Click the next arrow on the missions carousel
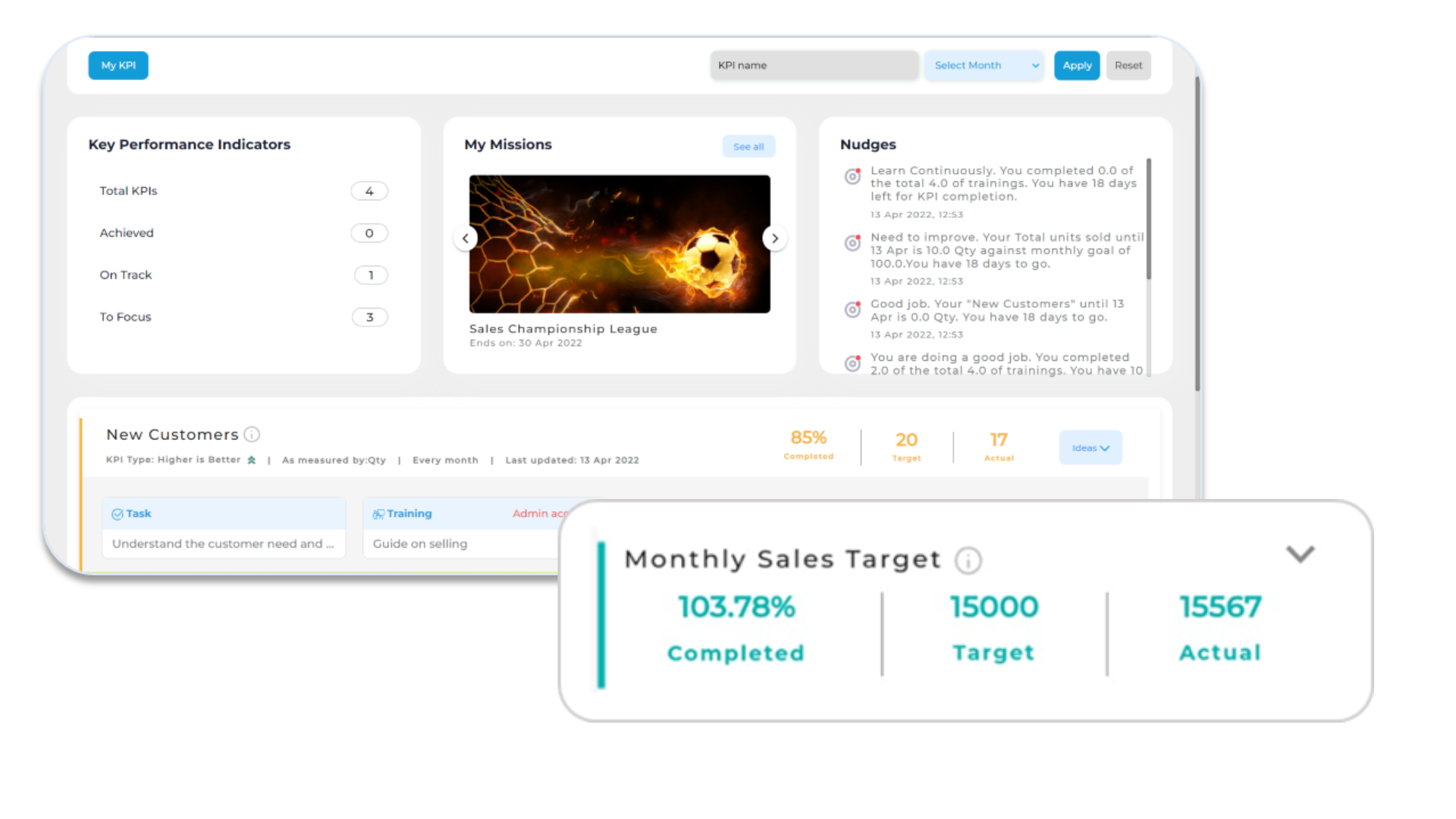Screen dimensions: 1456x819 (775, 238)
